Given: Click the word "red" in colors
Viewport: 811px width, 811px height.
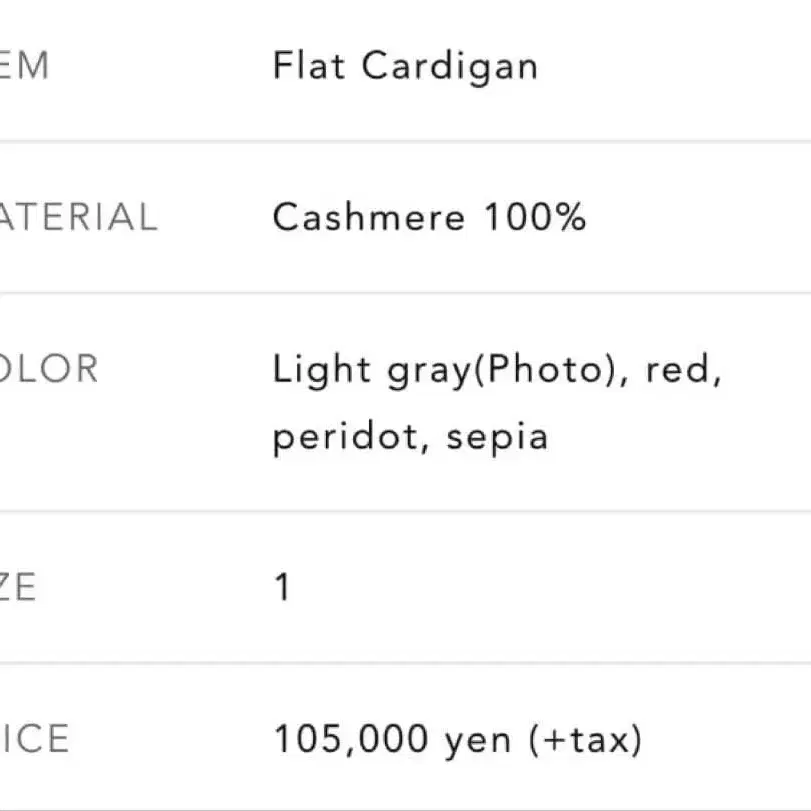Looking at the screenshot, I should tap(682, 371).
